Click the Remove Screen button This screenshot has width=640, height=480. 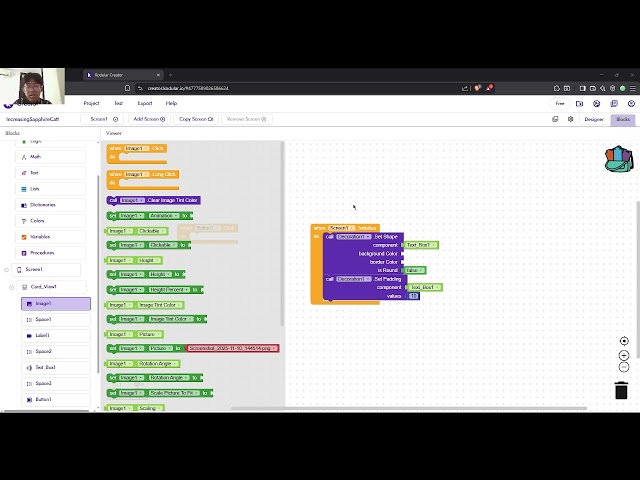pyautogui.click(x=247, y=119)
